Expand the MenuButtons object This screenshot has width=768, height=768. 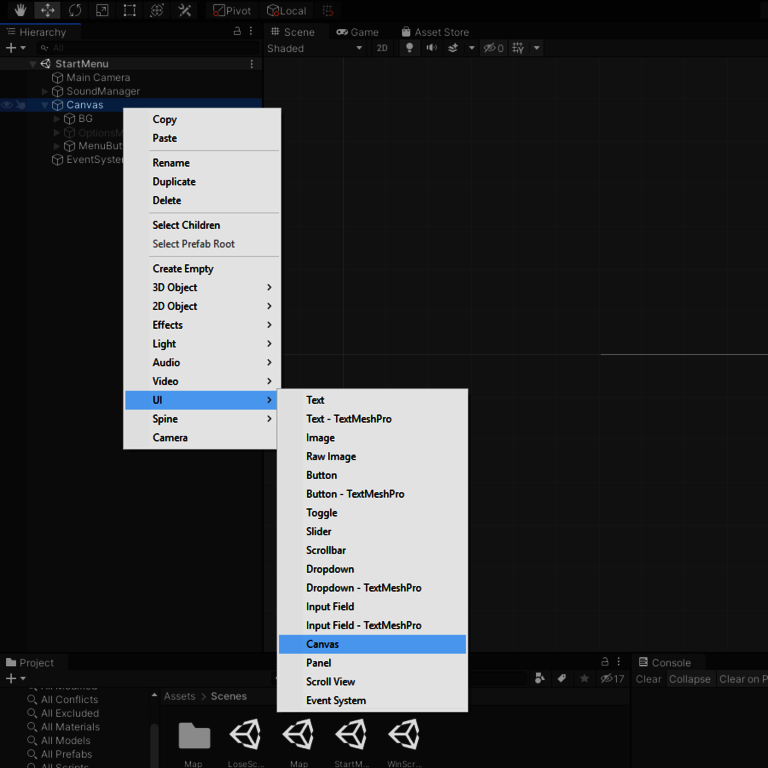[57, 146]
